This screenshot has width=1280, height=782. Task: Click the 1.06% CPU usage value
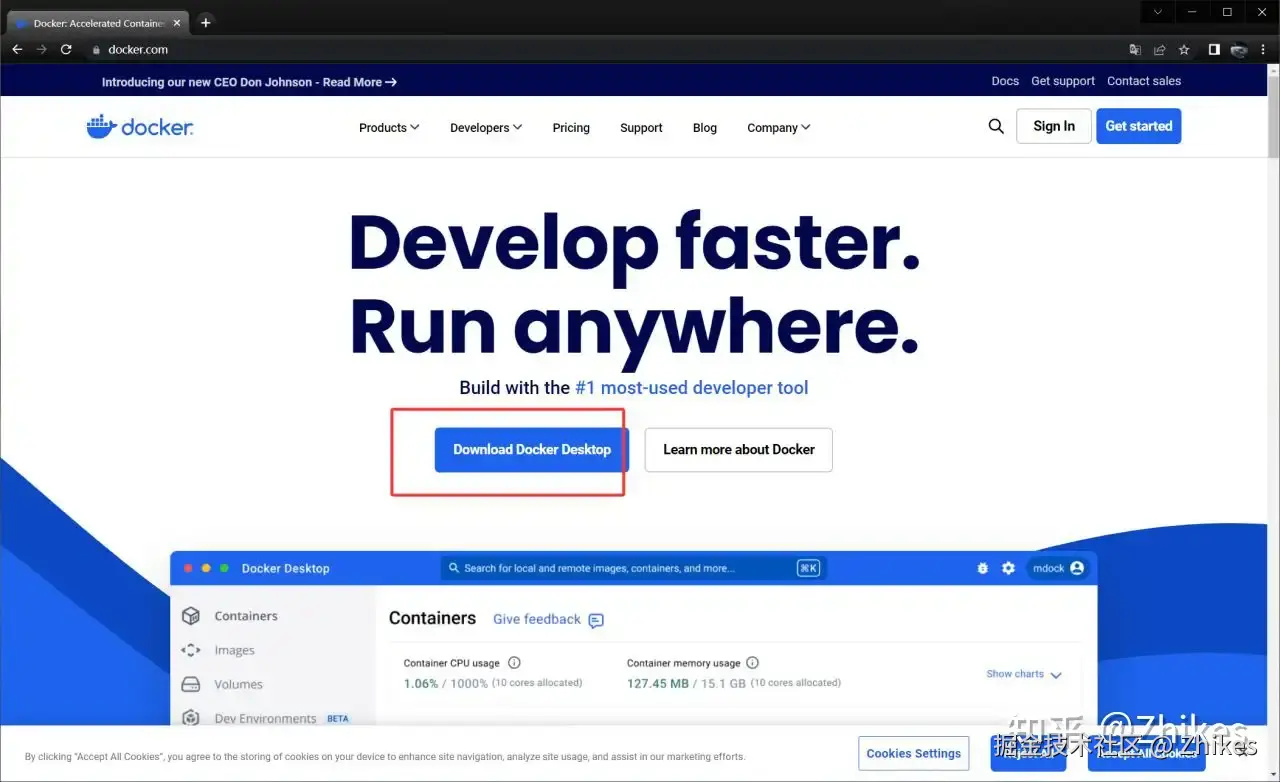pos(421,684)
